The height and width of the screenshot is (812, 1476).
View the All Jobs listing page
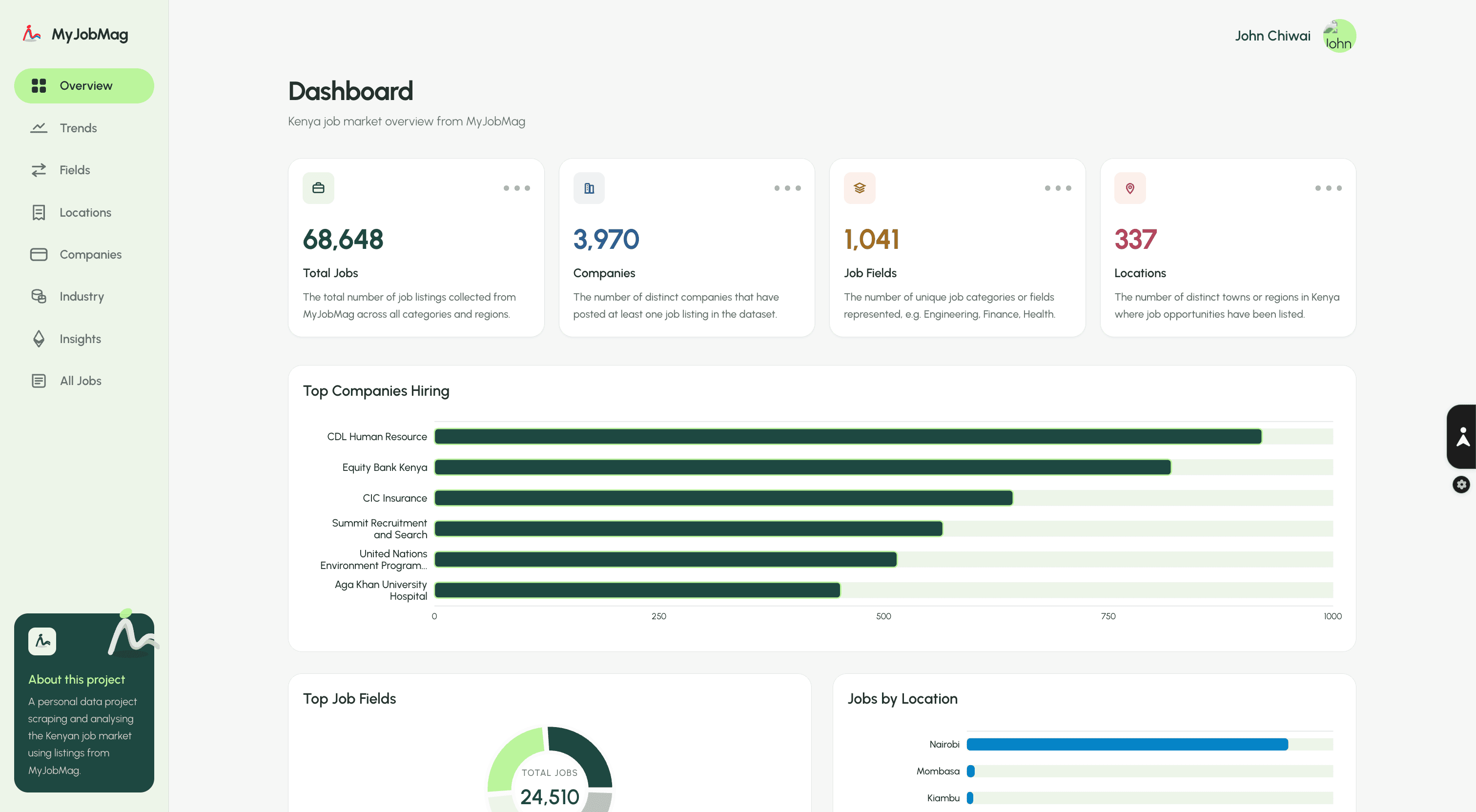pyautogui.click(x=84, y=381)
